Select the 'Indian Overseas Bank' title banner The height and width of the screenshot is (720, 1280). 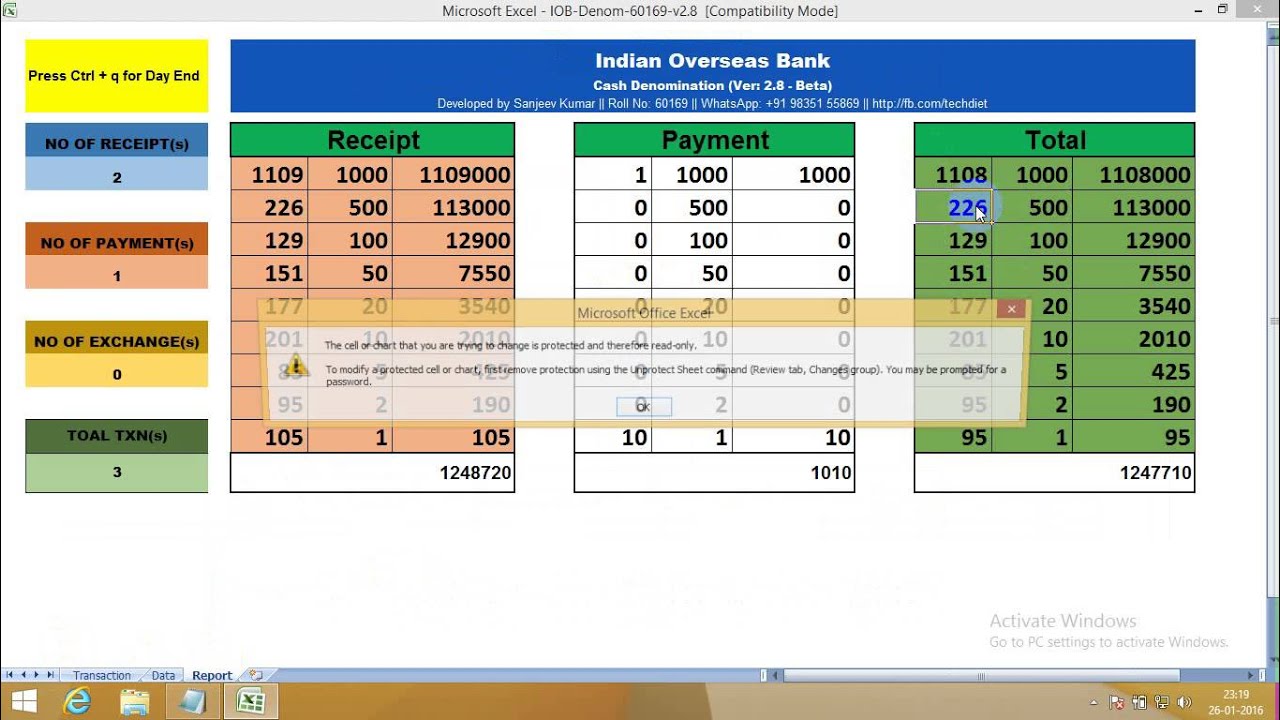[712, 76]
